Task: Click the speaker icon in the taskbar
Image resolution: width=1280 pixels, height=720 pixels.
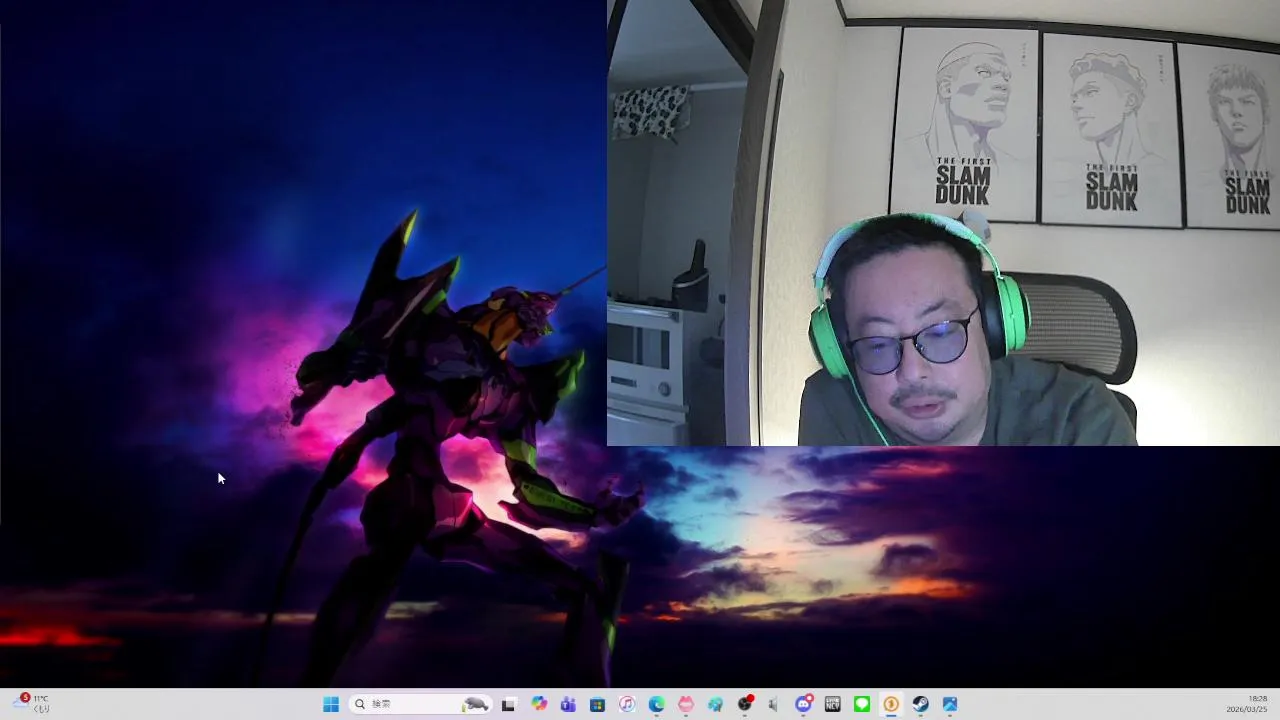Action: coord(773,704)
